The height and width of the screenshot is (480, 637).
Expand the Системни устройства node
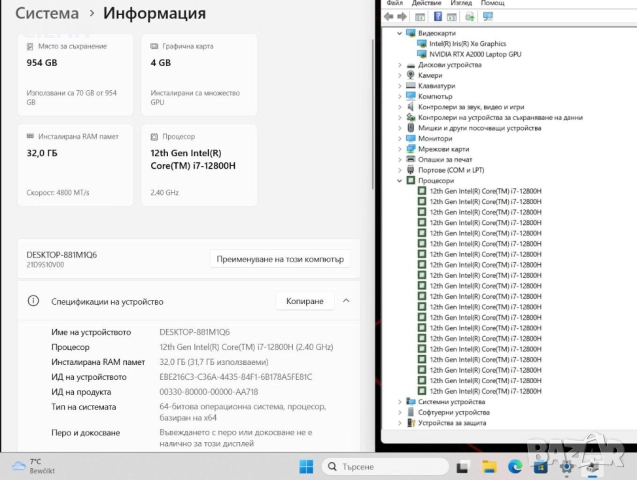point(399,402)
